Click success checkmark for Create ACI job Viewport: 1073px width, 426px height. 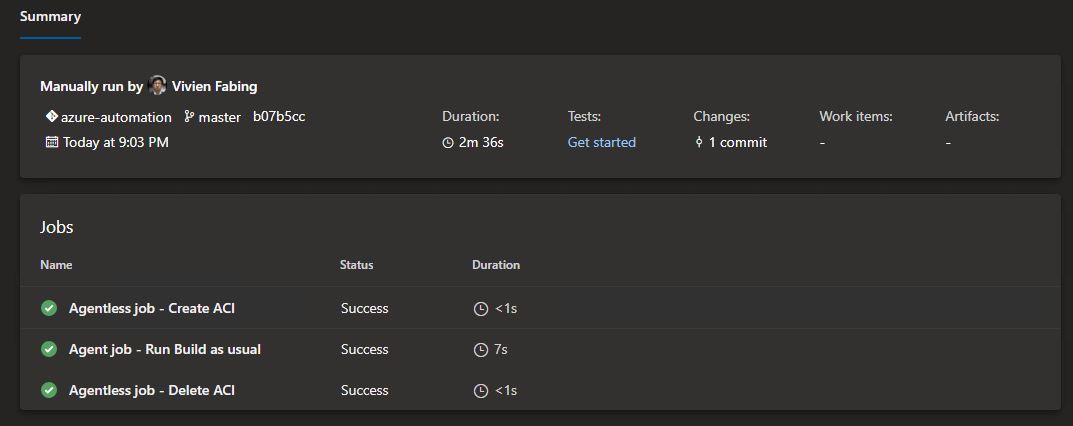point(49,308)
